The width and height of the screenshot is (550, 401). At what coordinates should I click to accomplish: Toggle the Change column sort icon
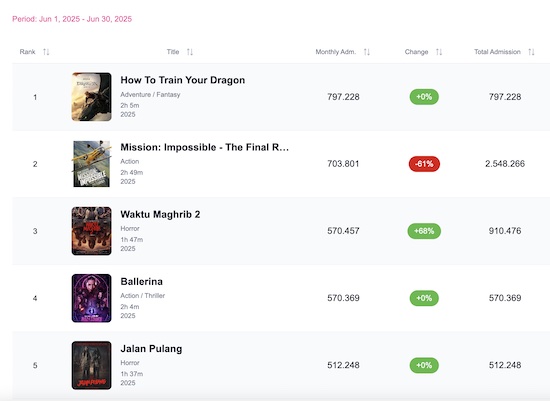(439, 52)
